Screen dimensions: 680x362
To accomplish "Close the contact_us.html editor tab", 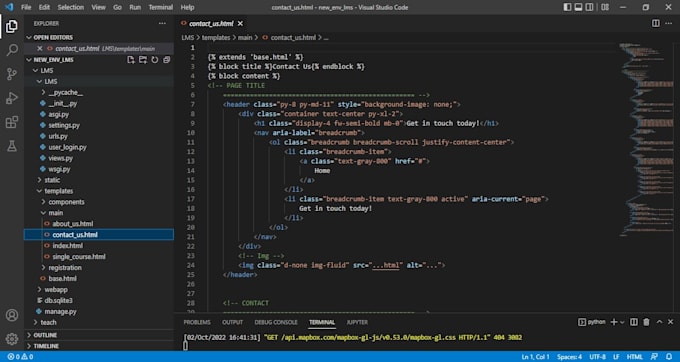I will 240,23.
